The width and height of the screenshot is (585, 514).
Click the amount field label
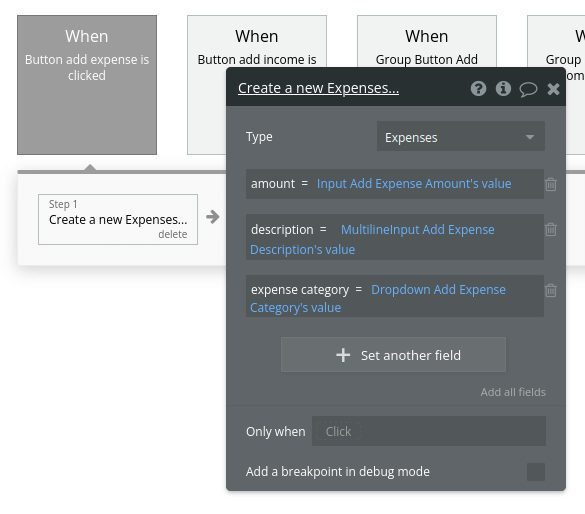pyautogui.click(x=273, y=184)
